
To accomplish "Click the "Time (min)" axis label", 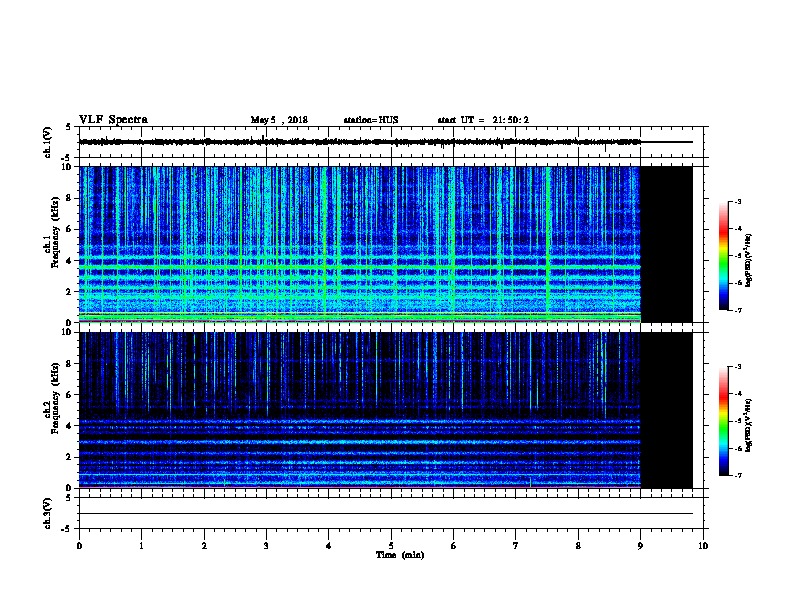I will tap(400, 555).
